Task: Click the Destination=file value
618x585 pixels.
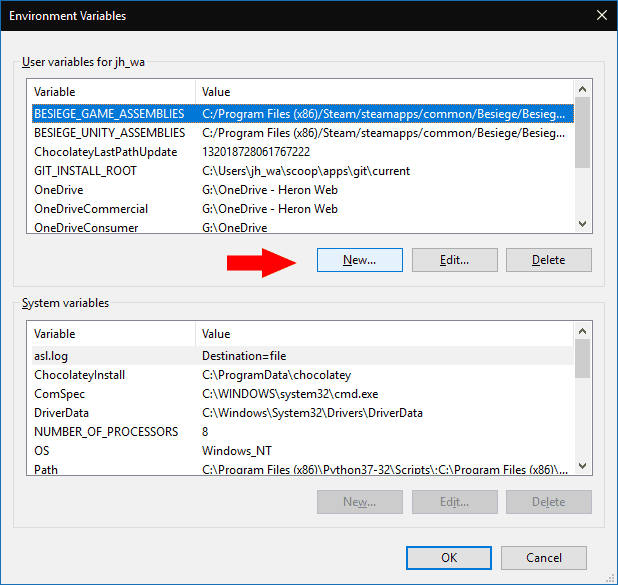Action: click(x=244, y=356)
